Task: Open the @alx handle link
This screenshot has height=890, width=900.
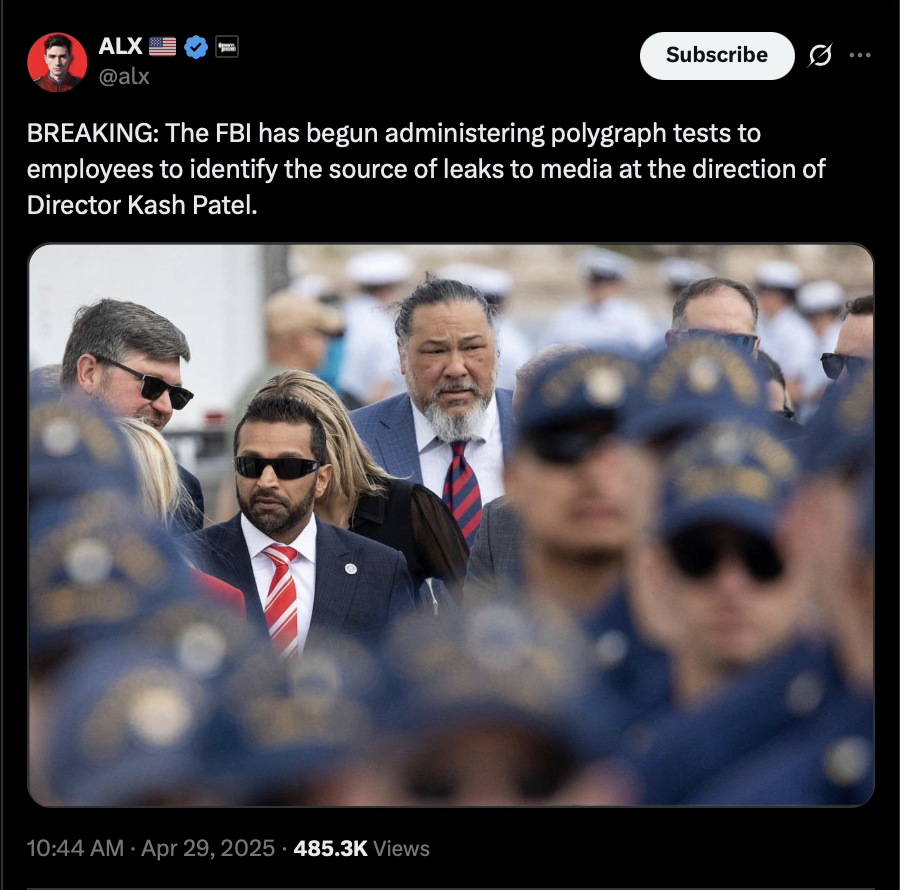Action: pos(124,76)
